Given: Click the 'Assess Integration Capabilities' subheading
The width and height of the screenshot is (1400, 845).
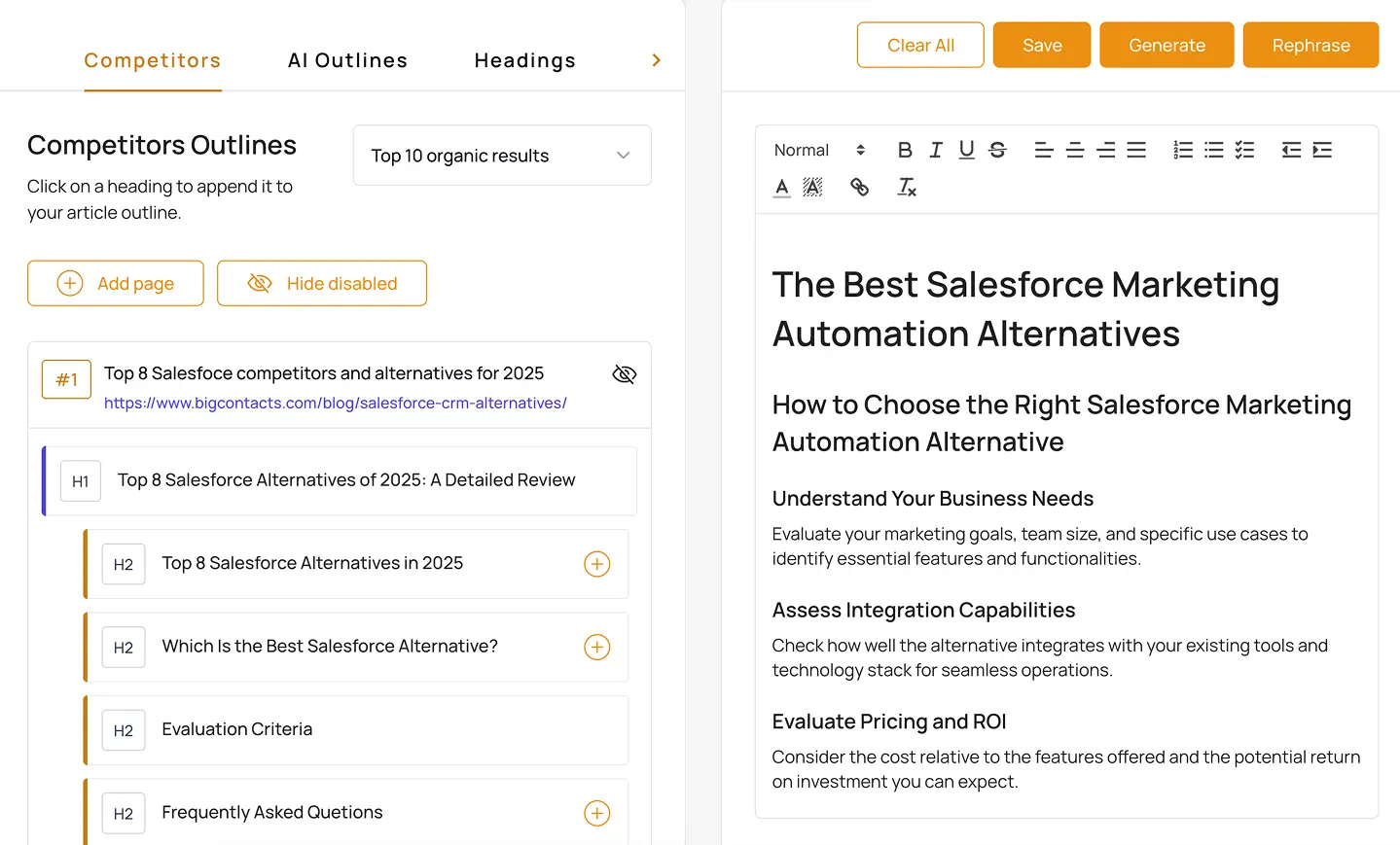Looking at the screenshot, I should click(x=923, y=610).
